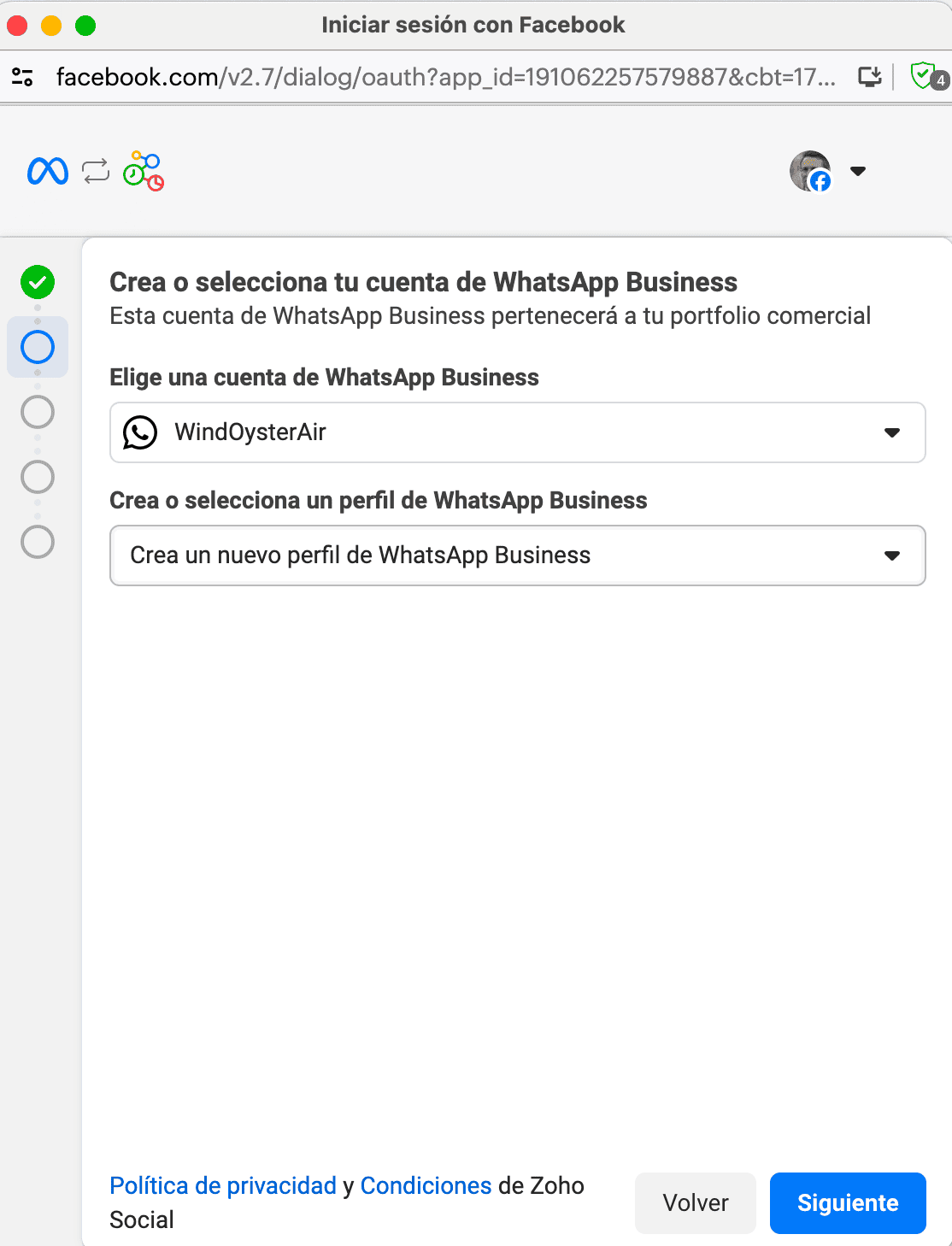This screenshot has width=952, height=1246.
Task: Click the user profile avatar
Action: (810, 171)
